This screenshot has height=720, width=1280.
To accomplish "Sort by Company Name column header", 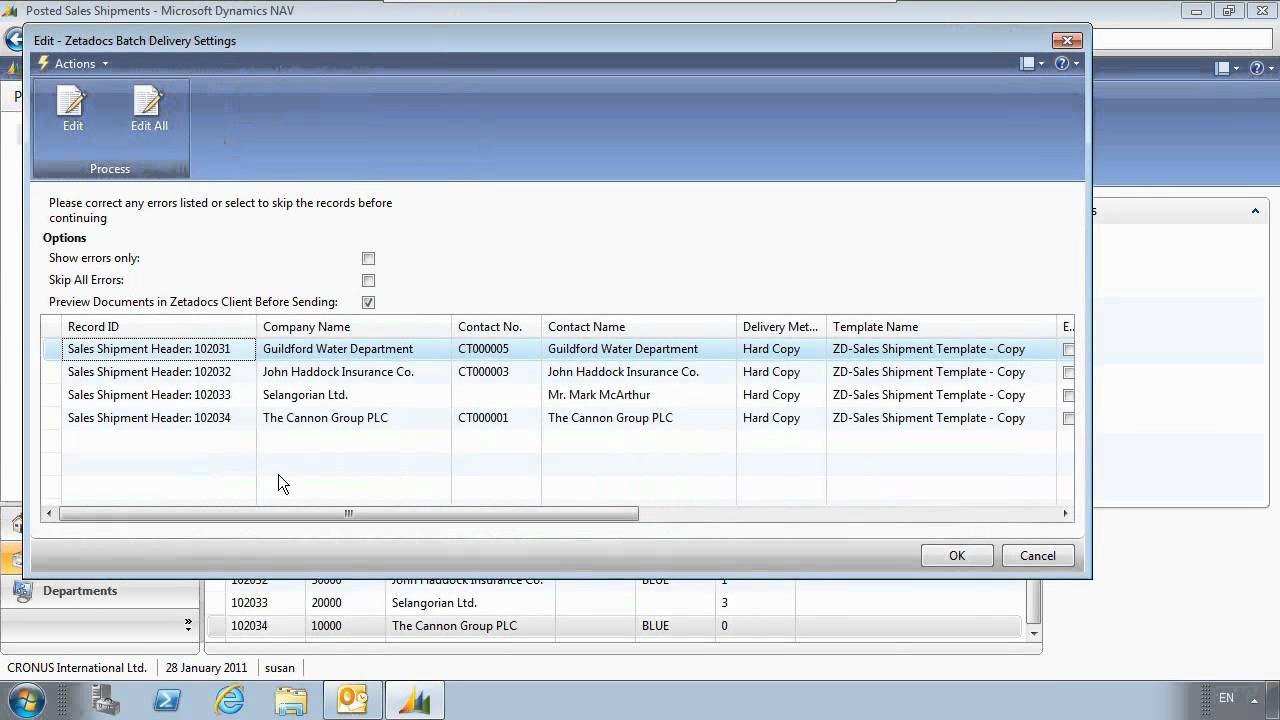I will 354,327.
